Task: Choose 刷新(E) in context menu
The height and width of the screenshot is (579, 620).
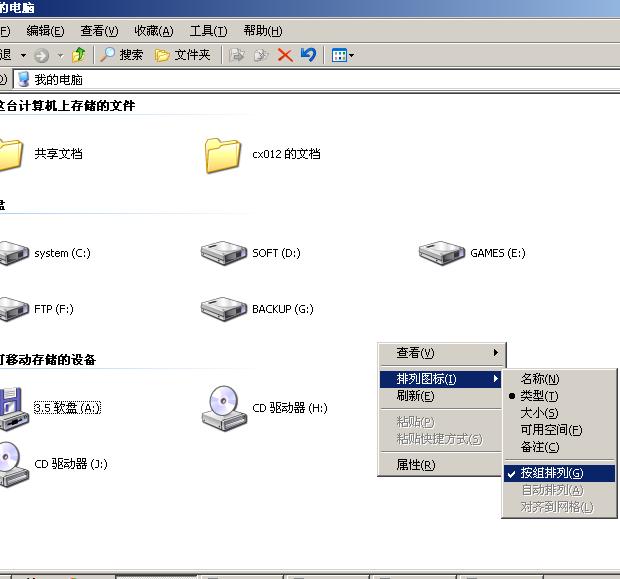Action: pos(440,396)
